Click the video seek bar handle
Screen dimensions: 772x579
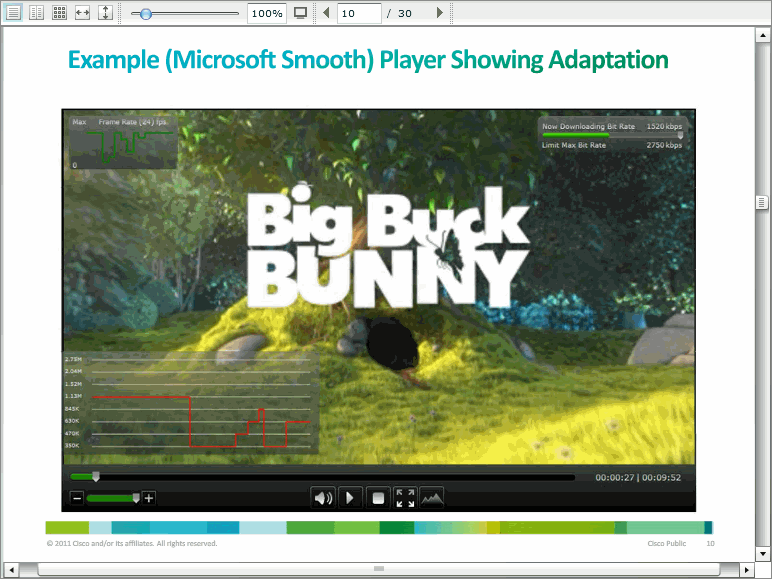96,477
